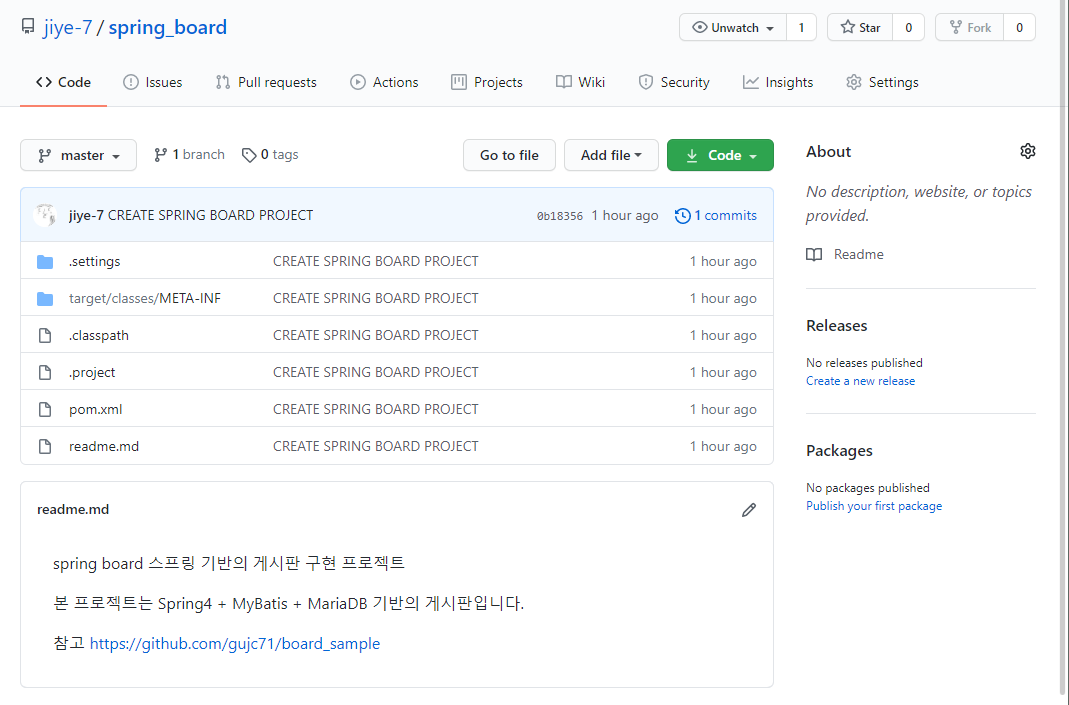Image resolution: width=1069 pixels, height=705 pixels.
Task: Click the file icon for pom.xml
Action: [45, 409]
